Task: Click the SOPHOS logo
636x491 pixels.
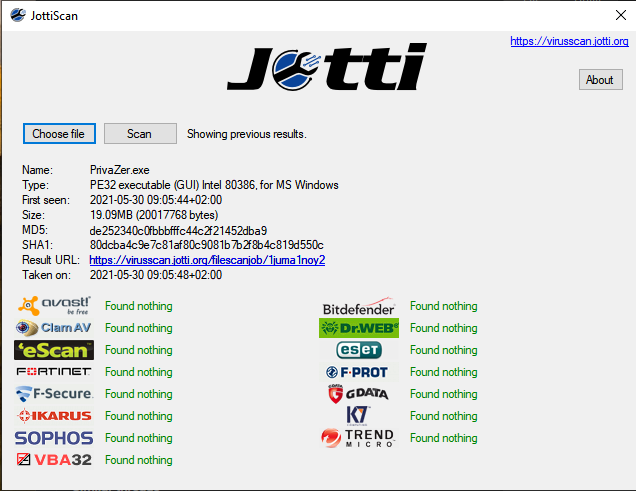Action: pos(54,438)
